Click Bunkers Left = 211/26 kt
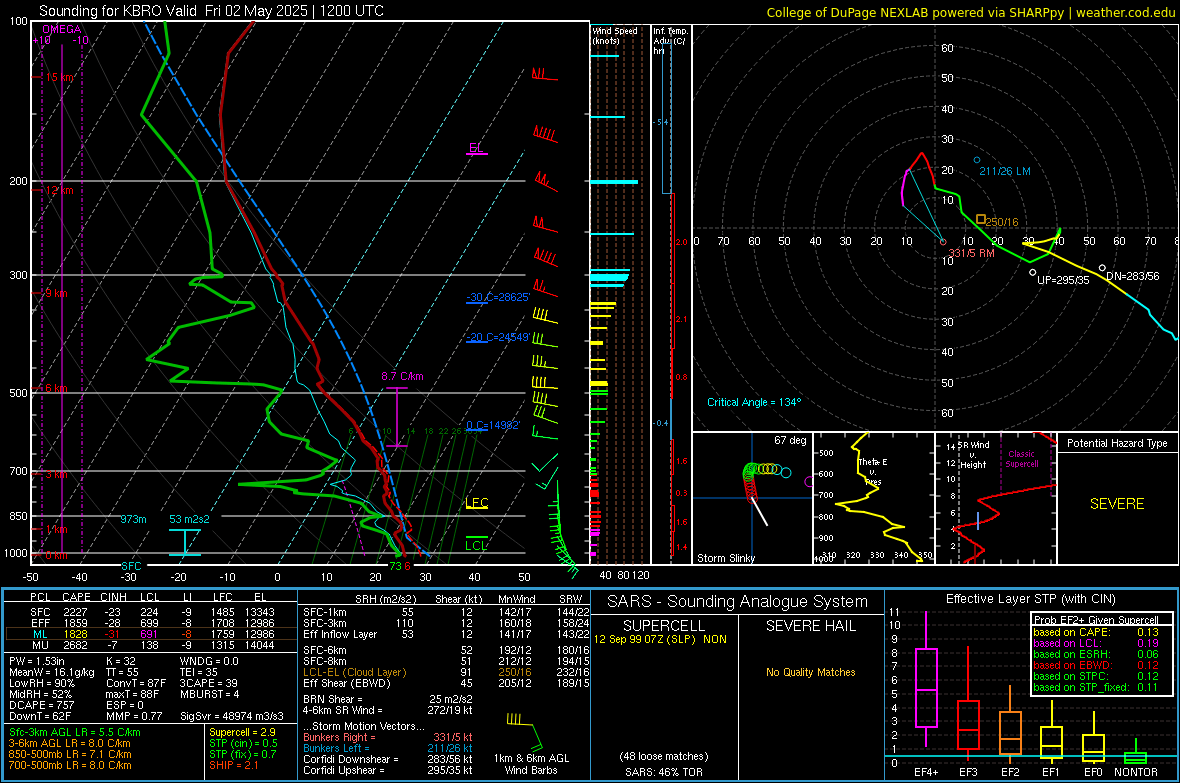1180x783 pixels. point(388,748)
